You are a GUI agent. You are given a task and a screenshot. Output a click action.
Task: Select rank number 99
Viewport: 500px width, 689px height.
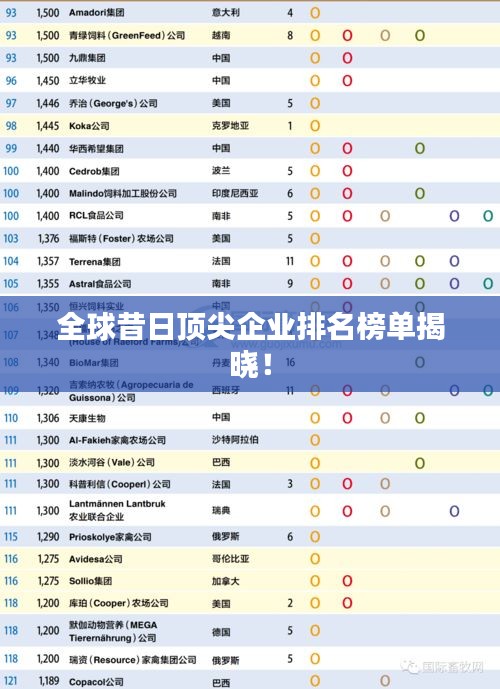click(x=11, y=149)
